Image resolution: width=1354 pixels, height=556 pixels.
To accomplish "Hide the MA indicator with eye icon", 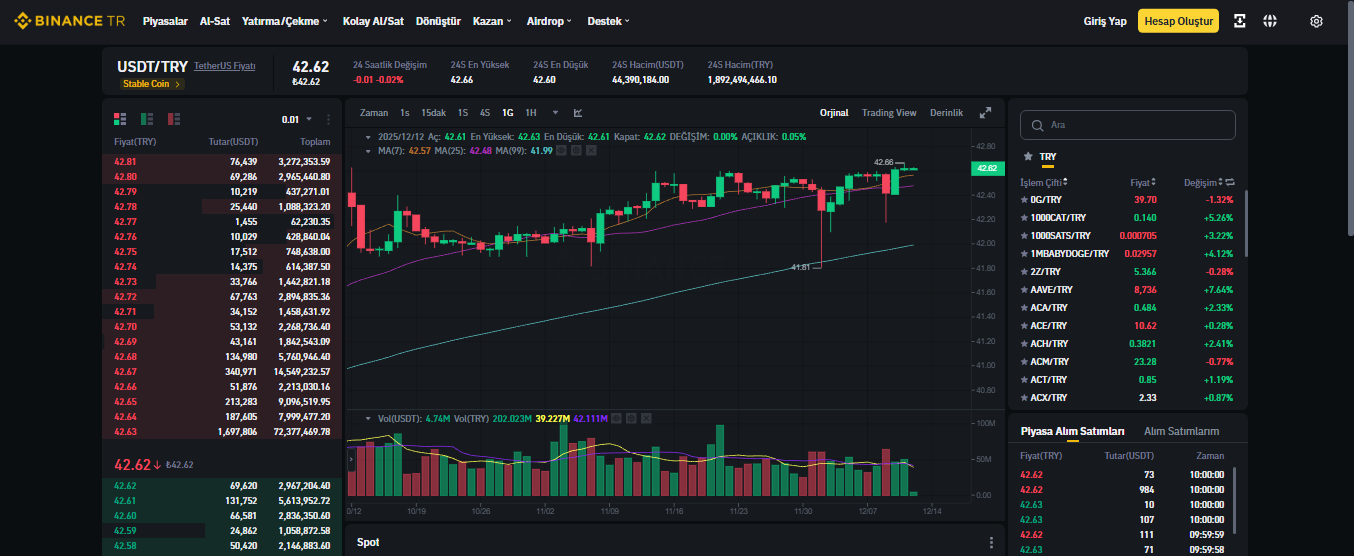I will point(562,151).
